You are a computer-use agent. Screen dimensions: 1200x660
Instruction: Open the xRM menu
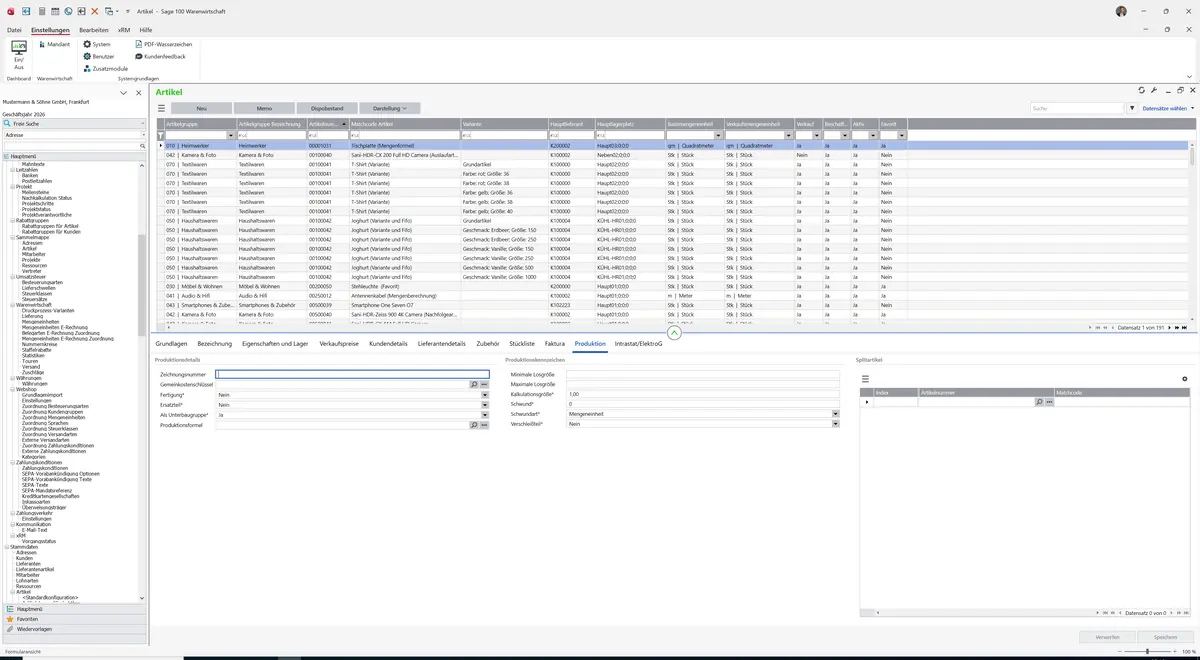click(x=124, y=30)
